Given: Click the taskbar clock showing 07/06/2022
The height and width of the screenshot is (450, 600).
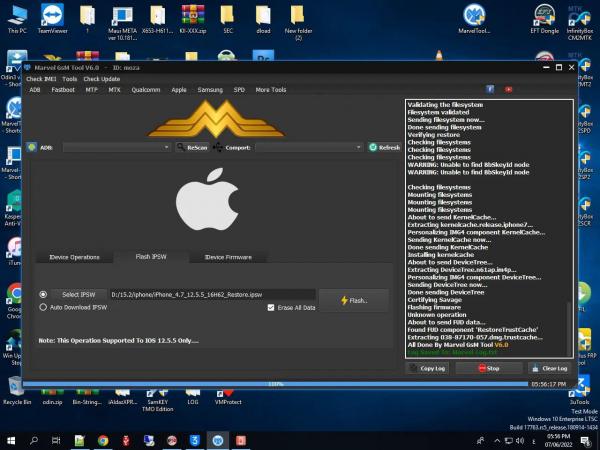Looking at the screenshot, I should point(558,441).
